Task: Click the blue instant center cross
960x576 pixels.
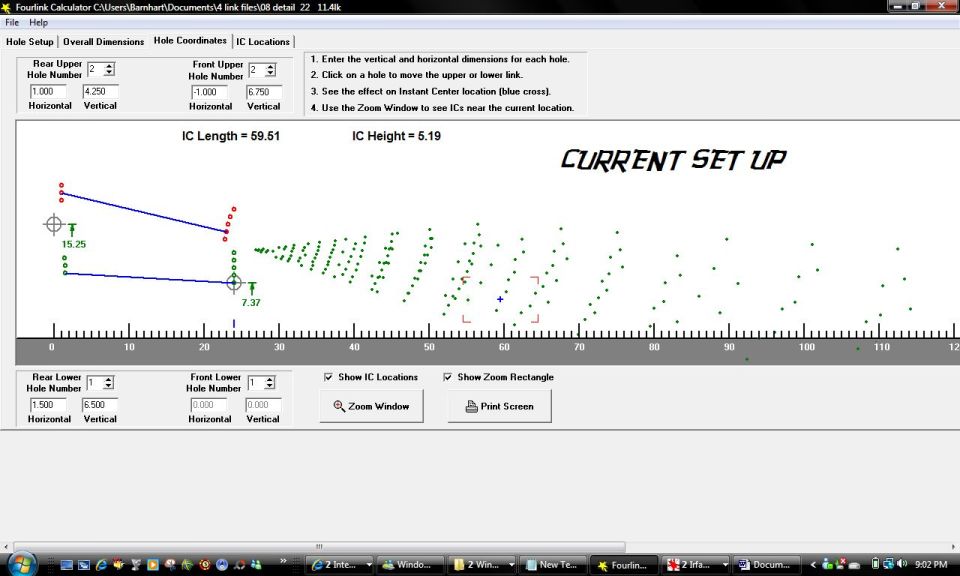Action: point(500,299)
